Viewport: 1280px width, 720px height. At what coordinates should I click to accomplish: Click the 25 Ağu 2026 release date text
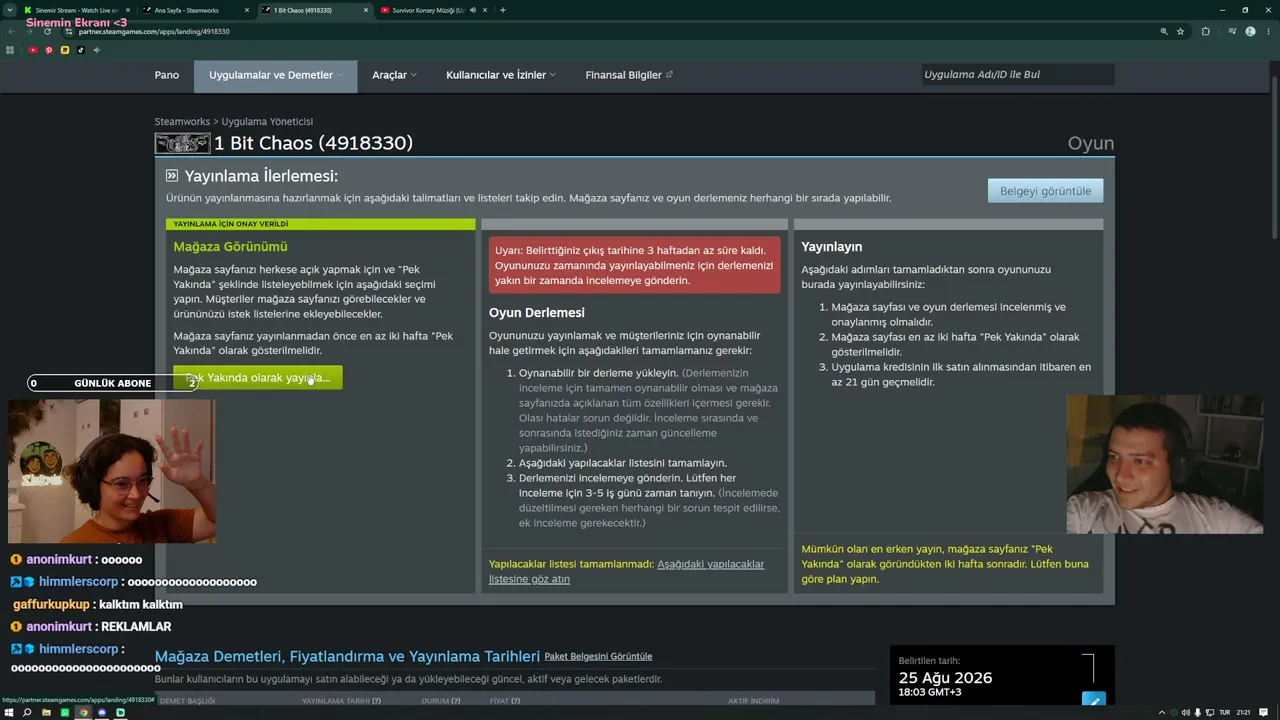[x=945, y=678]
